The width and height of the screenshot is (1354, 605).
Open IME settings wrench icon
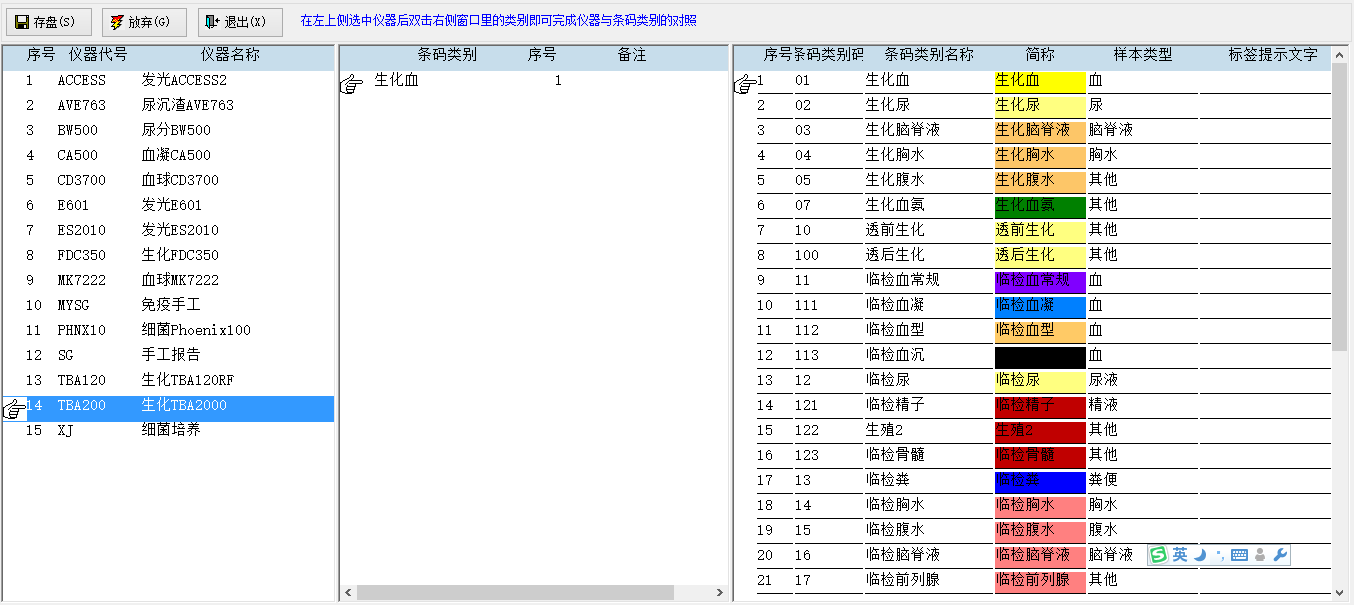click(x=1280, y=555)
